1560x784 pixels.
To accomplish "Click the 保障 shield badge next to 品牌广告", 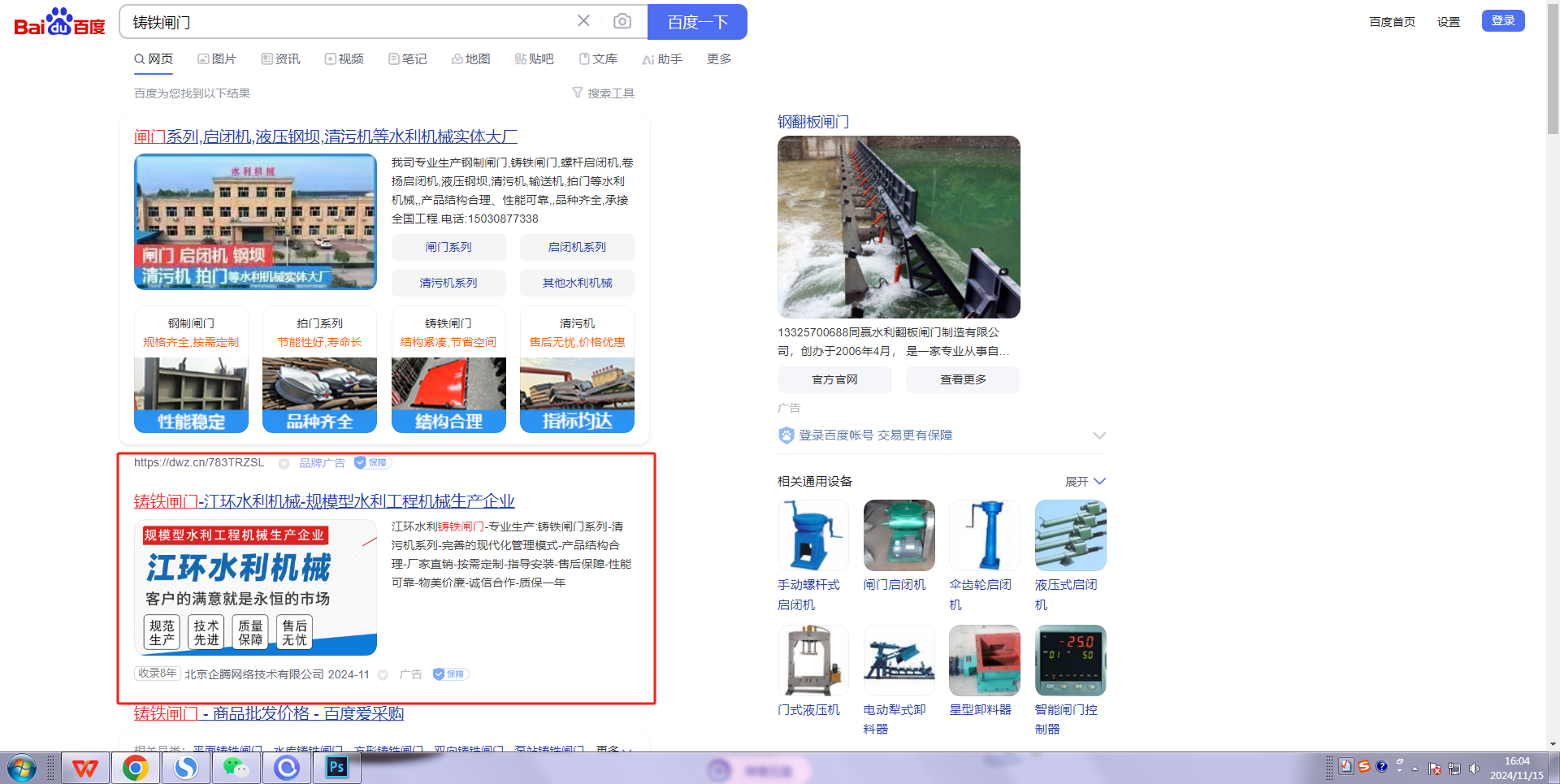I will tap(373, 463).
